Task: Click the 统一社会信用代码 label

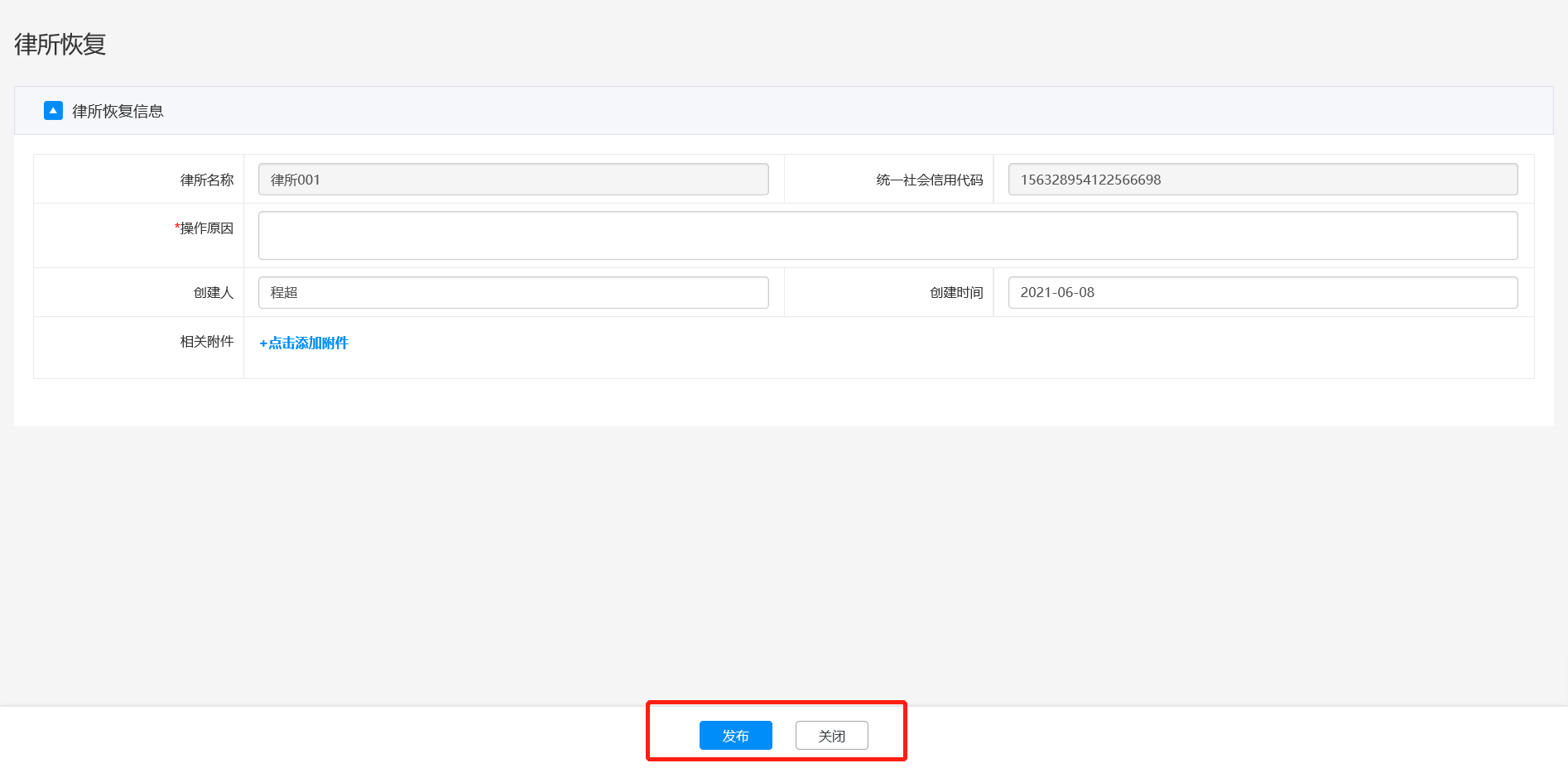Action: coord(930,180)
